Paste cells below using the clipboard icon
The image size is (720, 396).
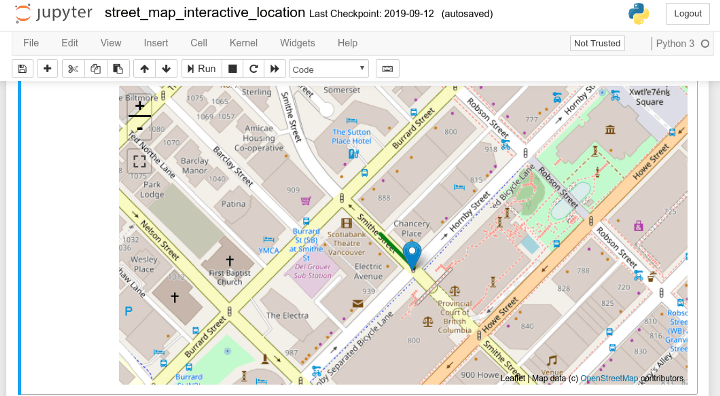(118, 69)
